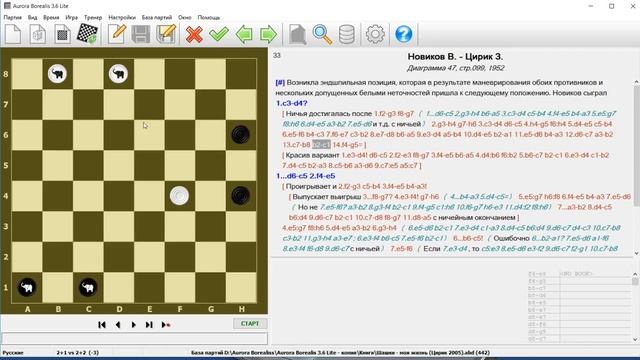This screenshot has width=640, height=360.
Task: Step back one move
Action: [x=118, y=324]
